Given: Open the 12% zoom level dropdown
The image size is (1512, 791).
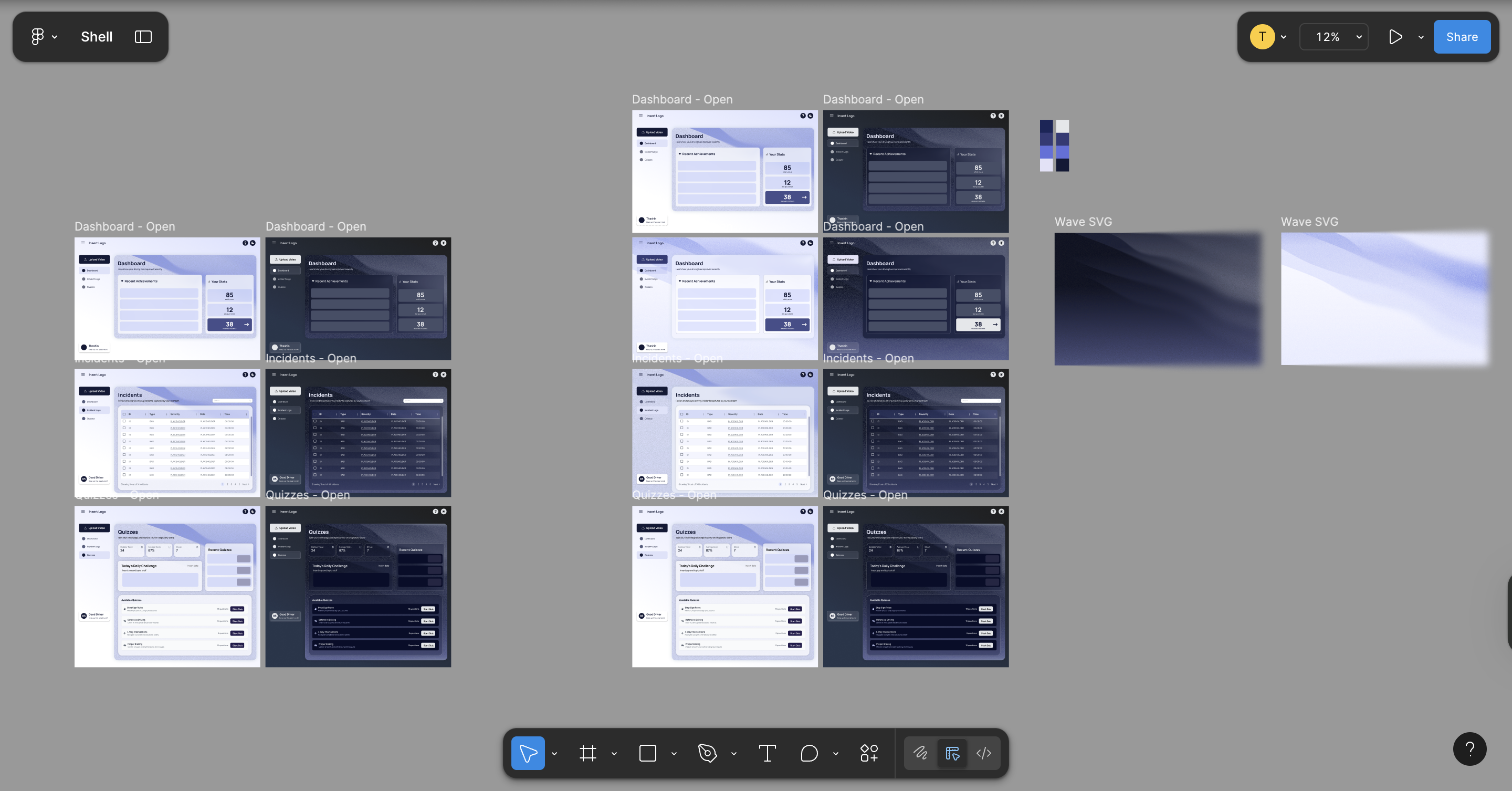Looking at the screenshot, I should (1333, 36).
